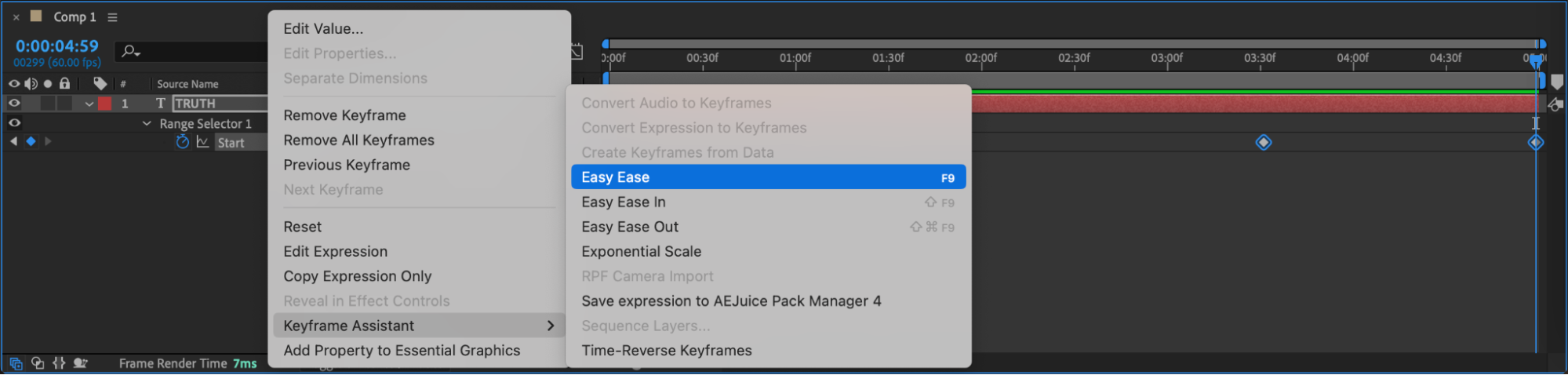Click the render time snail icon

pyautogui.click(x=80, y=363)
